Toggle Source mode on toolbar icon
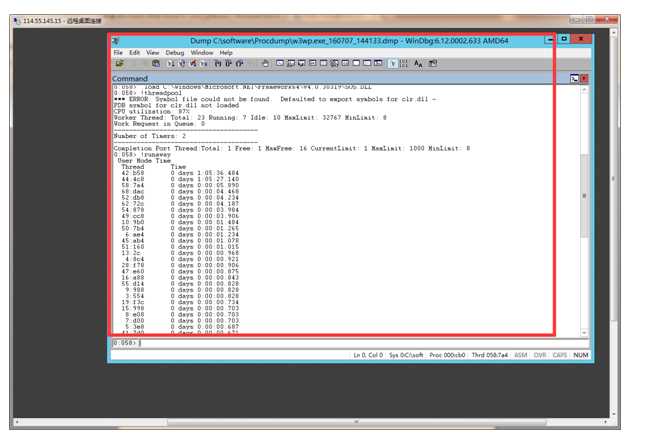This screenshot has height=444, width=653. [393, 63]
